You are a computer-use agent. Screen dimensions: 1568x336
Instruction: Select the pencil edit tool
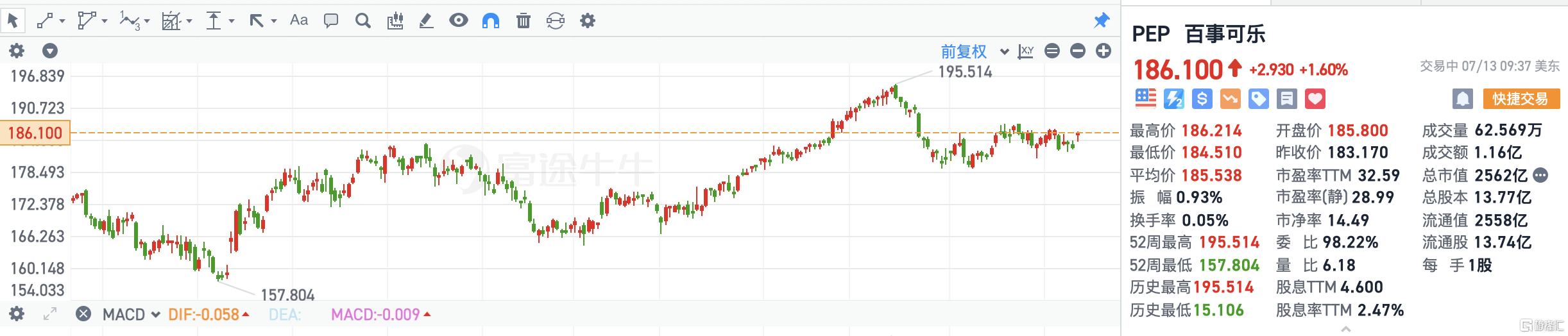(x=426, y=21)
